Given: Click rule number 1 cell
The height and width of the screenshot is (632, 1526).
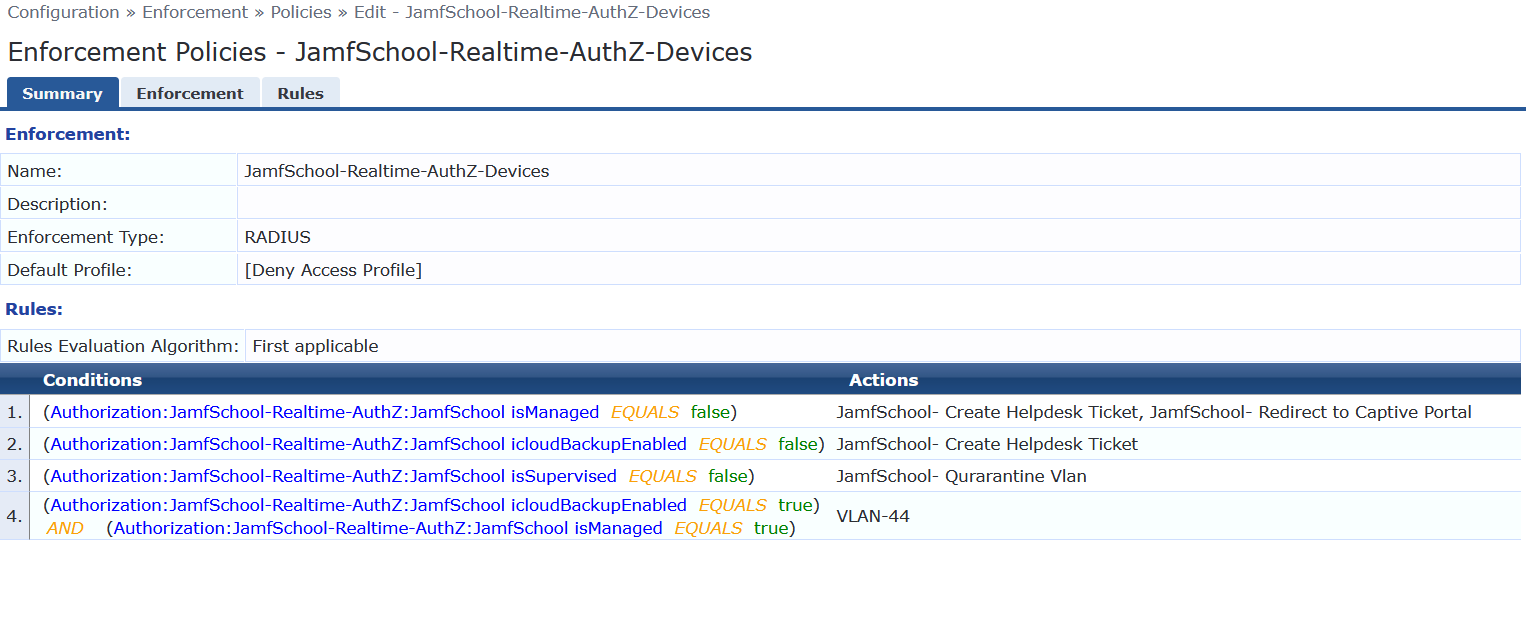Looking at the screenshot, I should 14,412.
